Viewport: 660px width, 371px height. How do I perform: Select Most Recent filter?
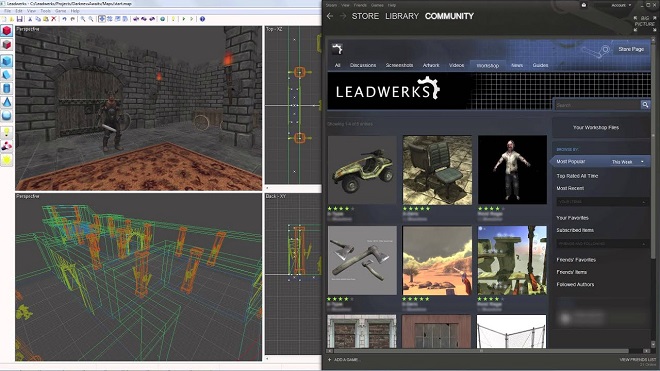(x=570, y=188)
